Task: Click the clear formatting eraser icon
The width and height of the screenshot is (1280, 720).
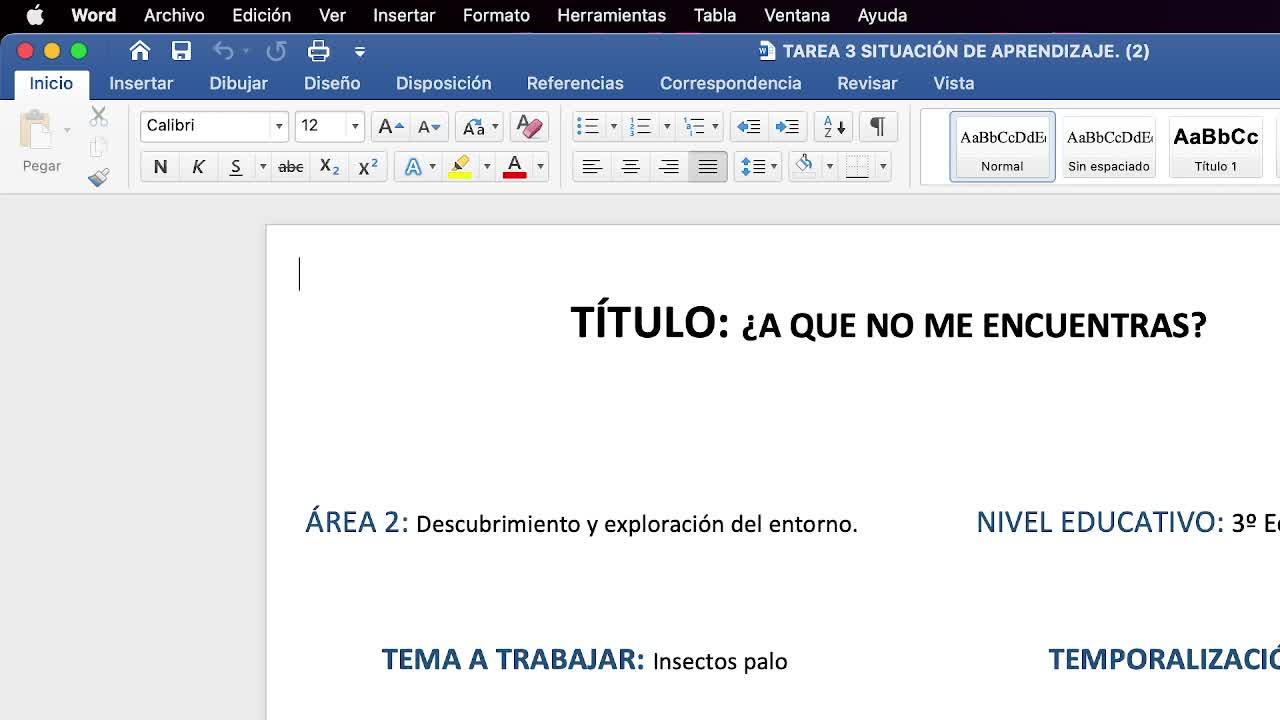Action: coord(528,126)
